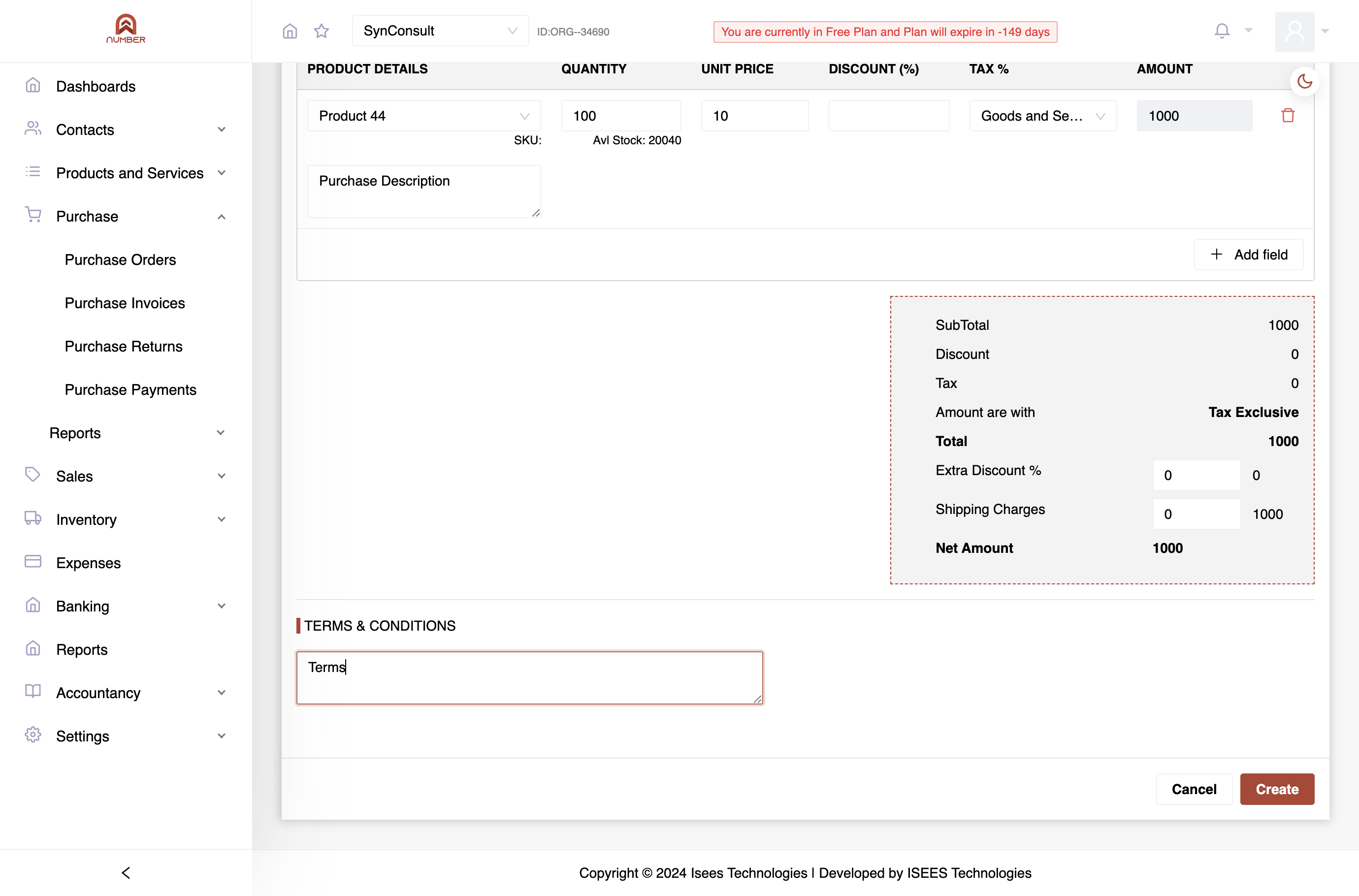Click the Contacts people icon

pos(33,128)
